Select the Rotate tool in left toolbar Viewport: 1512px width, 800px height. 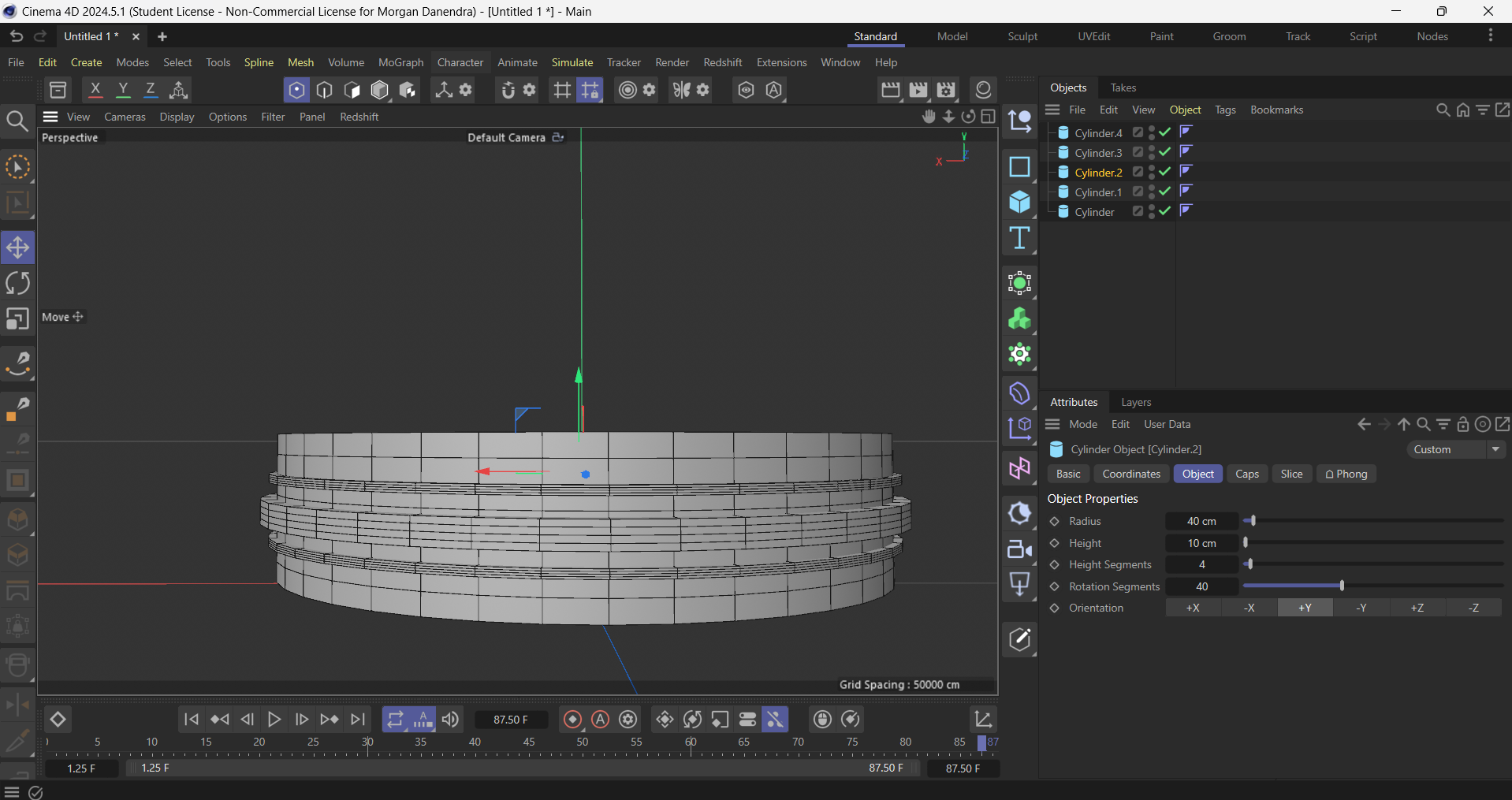17,283
